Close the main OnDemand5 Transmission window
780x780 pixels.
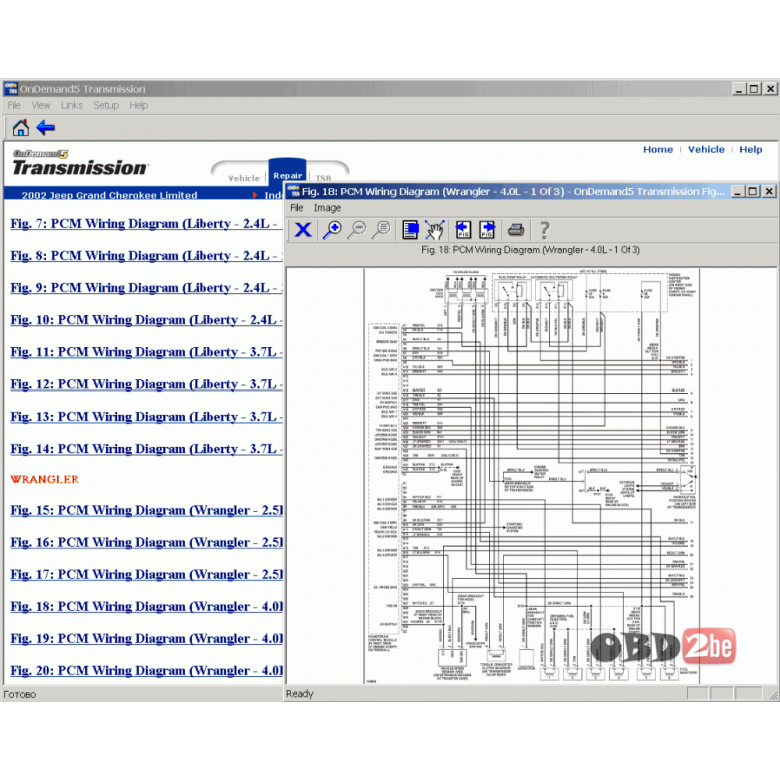point(771,89)
